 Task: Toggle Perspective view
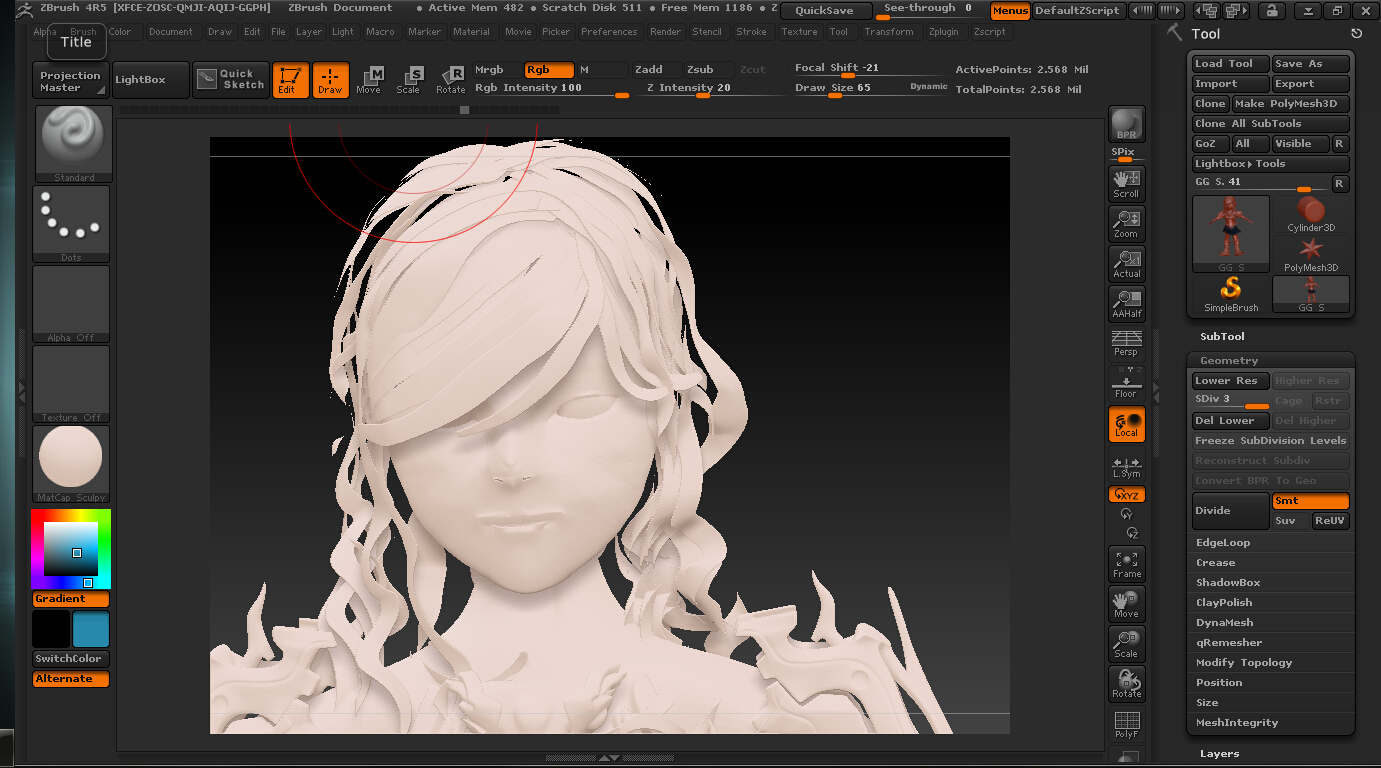tap(1127, 343)
